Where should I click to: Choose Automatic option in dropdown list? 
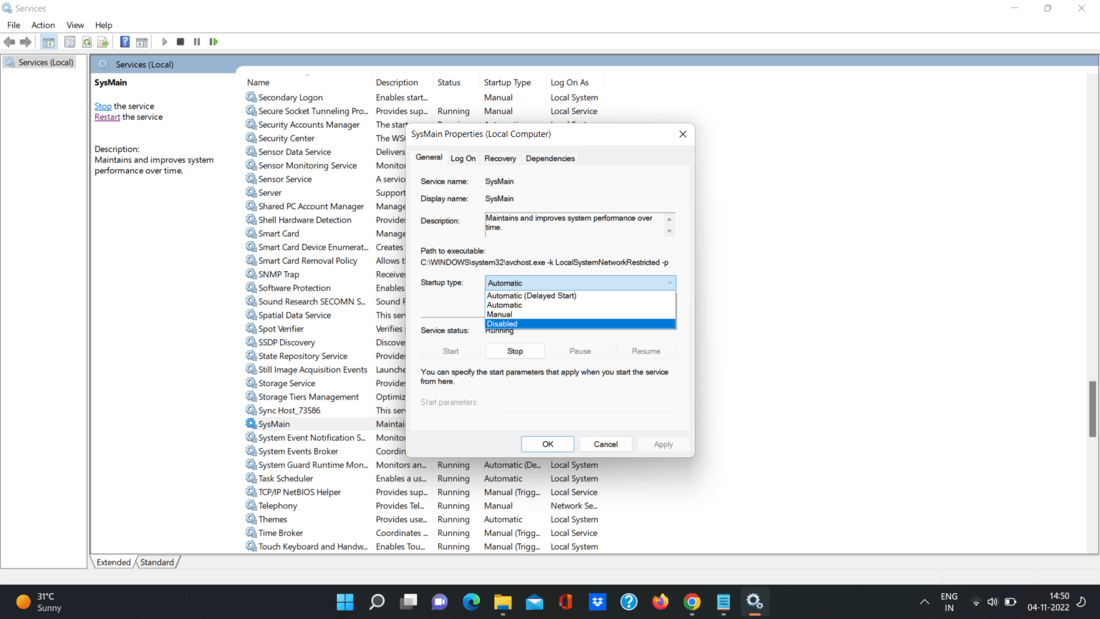coord(580,305)
